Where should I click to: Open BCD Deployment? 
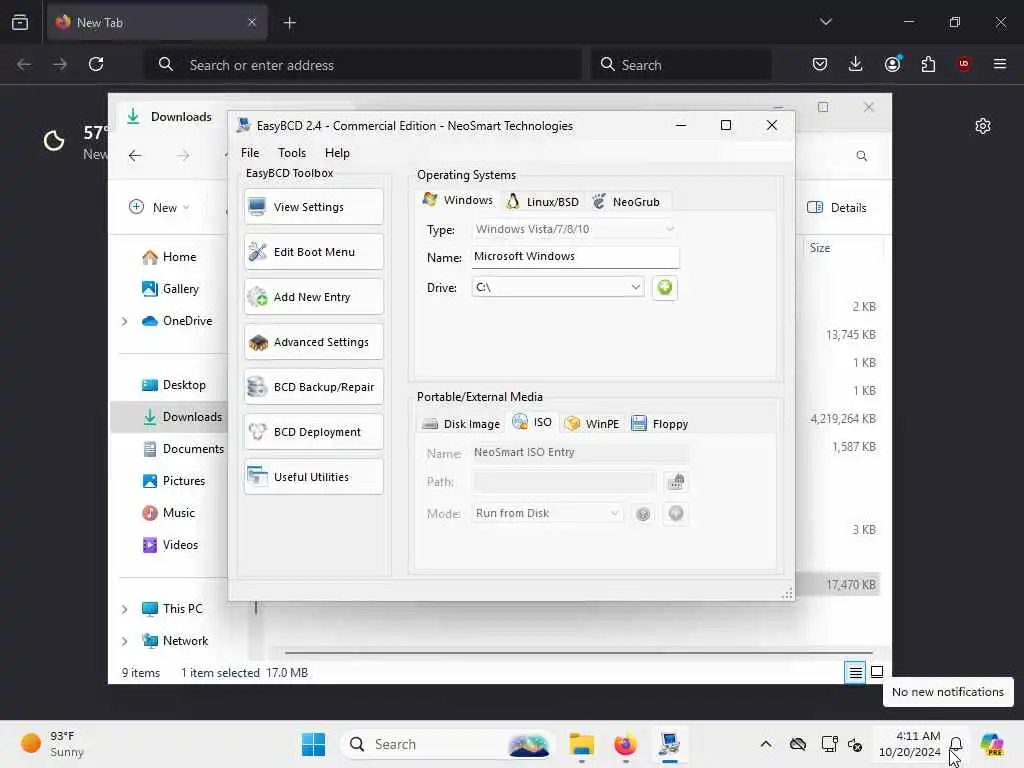coord(313,432)
